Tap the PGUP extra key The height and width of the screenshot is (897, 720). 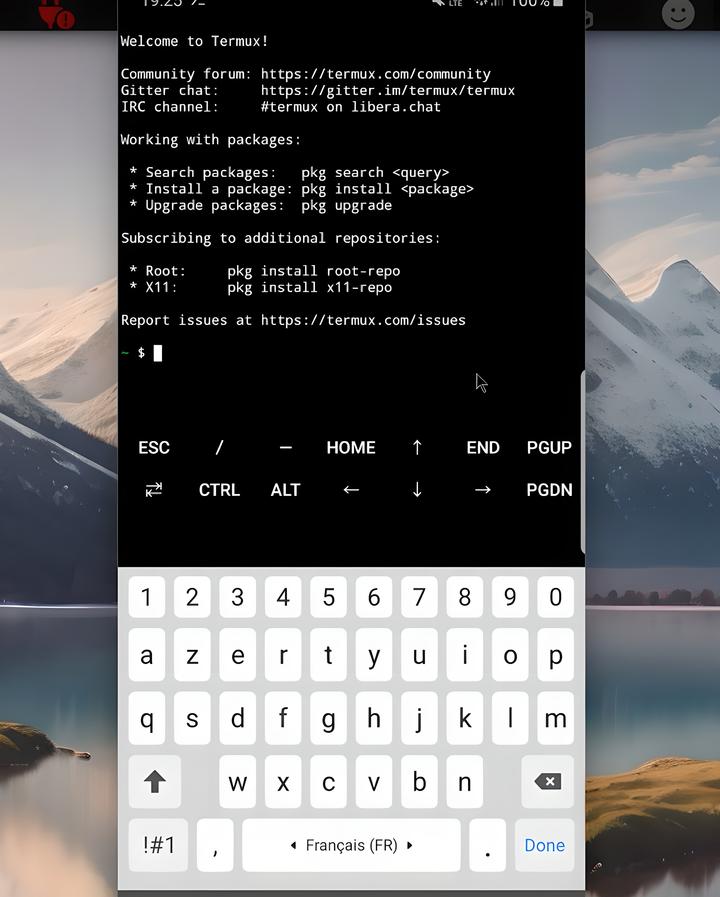pyautogui.click(x=549, y=447)
